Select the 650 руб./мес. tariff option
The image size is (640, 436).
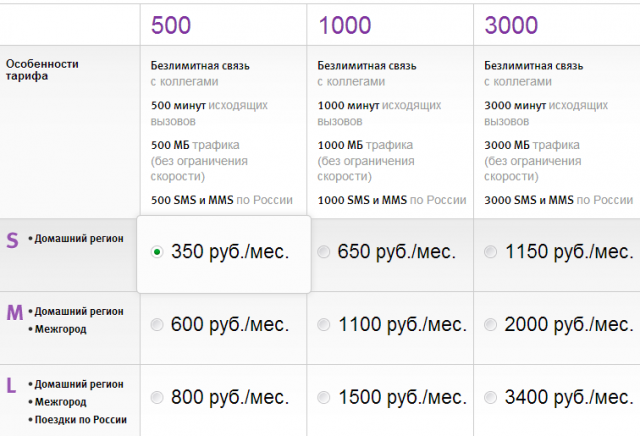point(323,252)
